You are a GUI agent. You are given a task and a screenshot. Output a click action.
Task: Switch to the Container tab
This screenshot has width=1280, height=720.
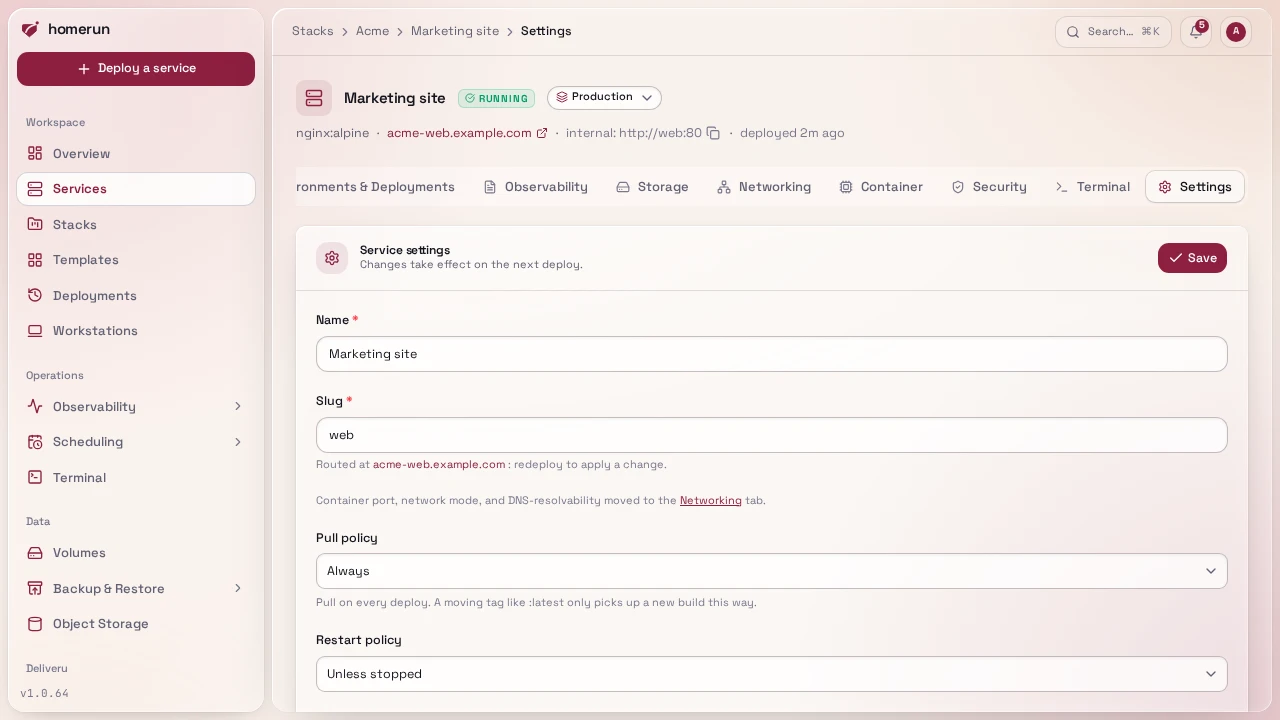[x=881, y=187]
